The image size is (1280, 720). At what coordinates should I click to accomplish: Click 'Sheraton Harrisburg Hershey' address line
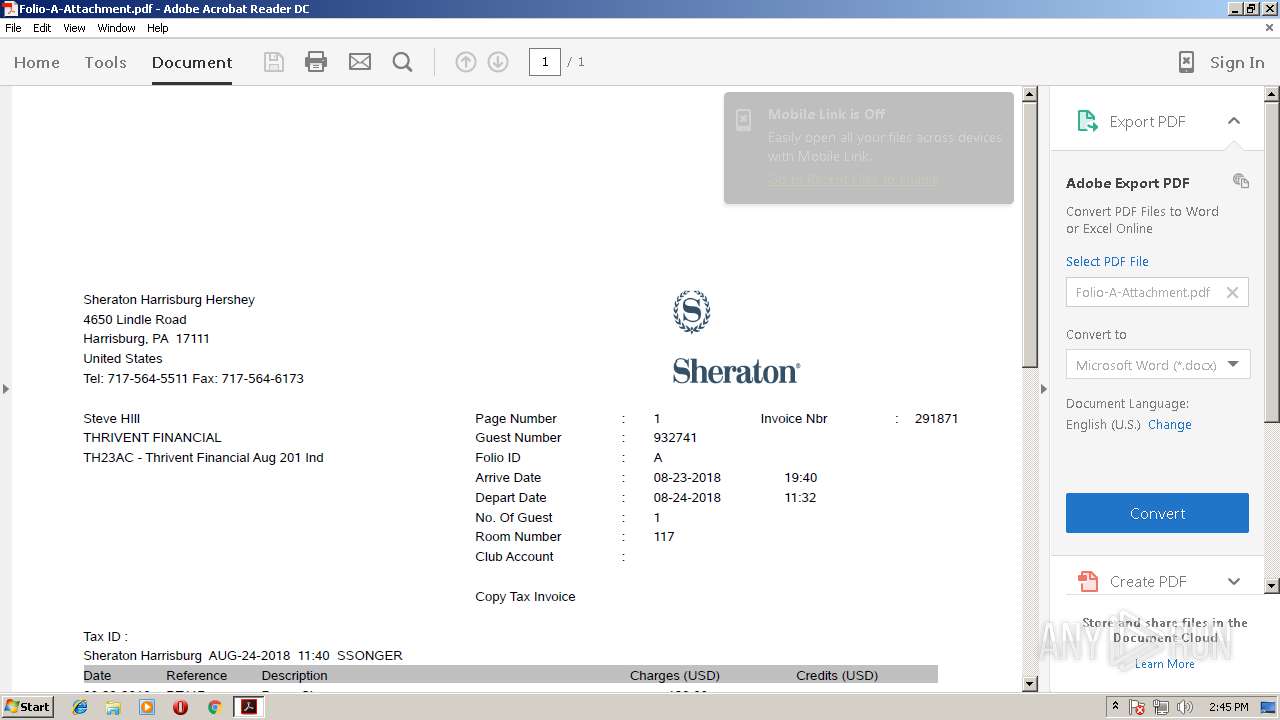tap(169, 300)
